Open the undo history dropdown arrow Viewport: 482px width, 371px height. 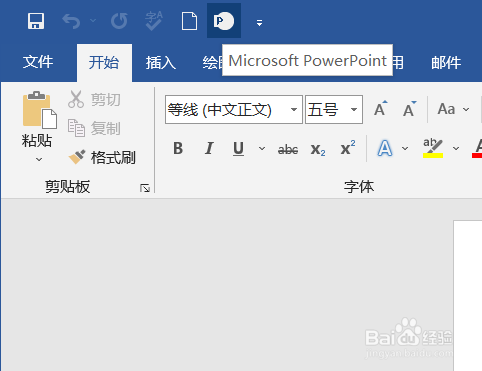click(93, 21)
